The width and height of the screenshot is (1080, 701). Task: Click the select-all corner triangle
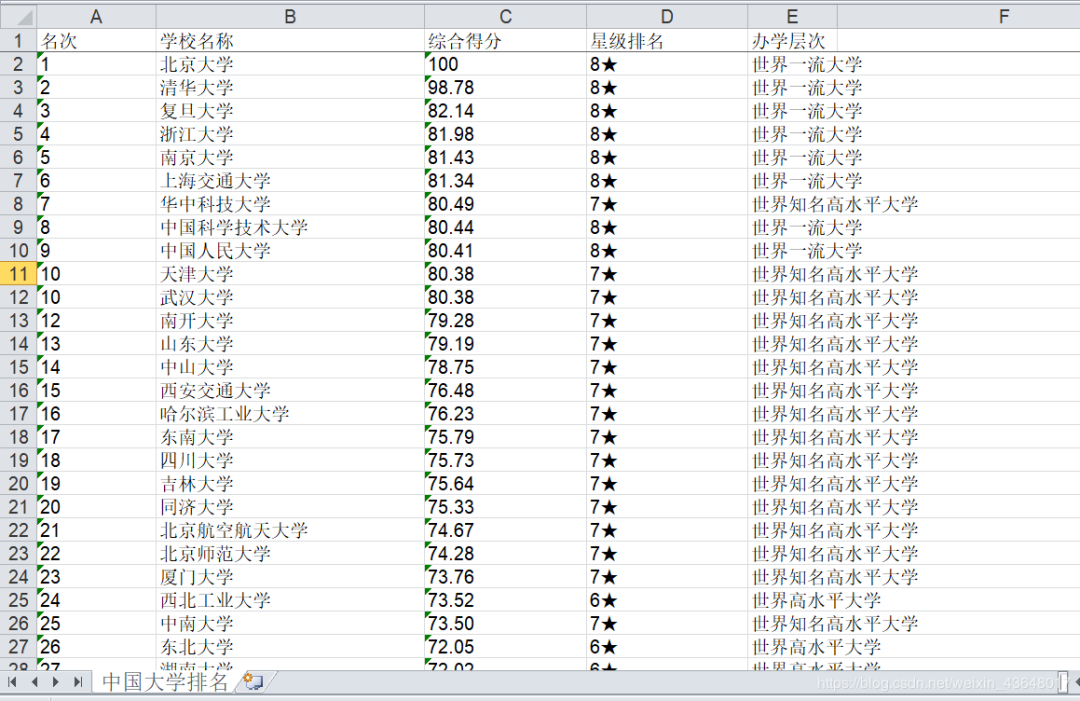point(19,16)
